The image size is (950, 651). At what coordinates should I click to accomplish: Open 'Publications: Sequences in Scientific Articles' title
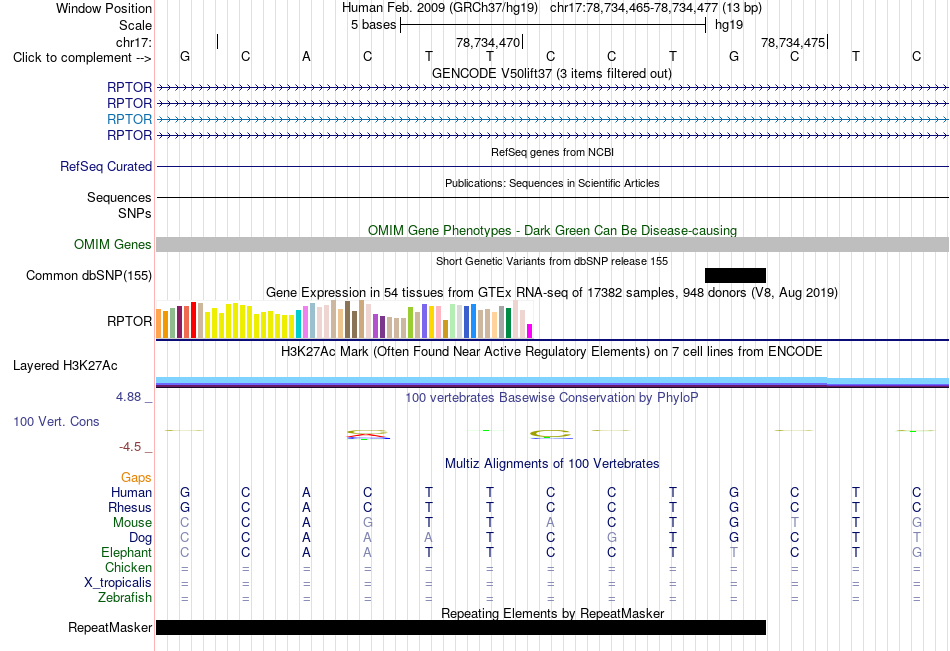[x=552, y=183]
